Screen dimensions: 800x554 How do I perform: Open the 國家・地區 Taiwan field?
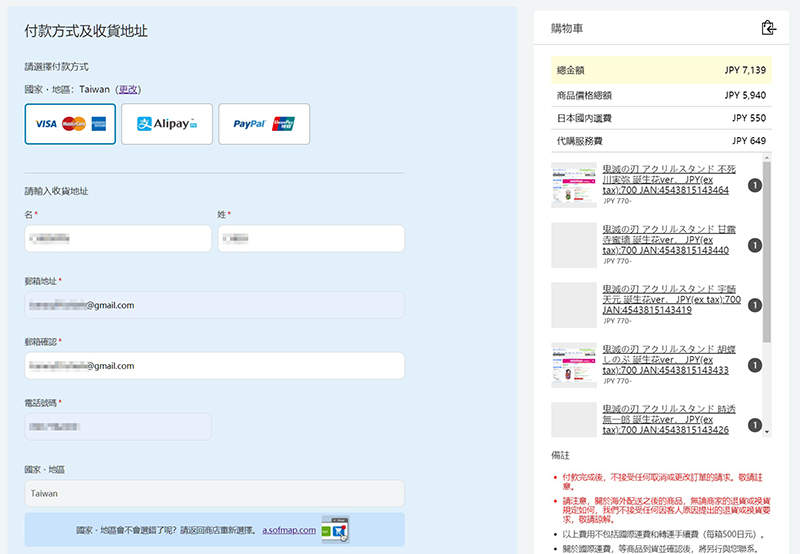(214, 494)
